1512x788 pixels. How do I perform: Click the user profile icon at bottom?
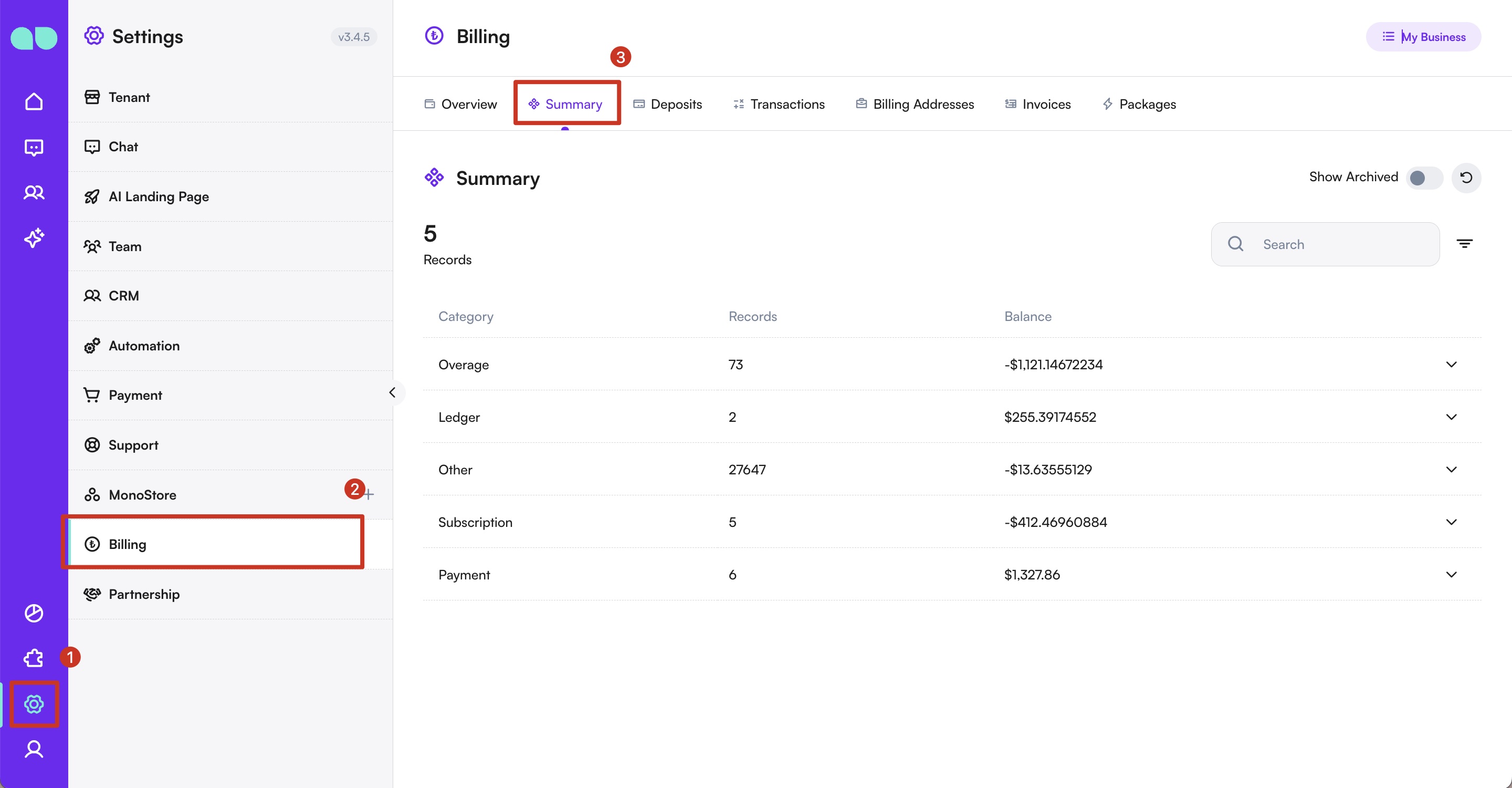coord(34,749)
